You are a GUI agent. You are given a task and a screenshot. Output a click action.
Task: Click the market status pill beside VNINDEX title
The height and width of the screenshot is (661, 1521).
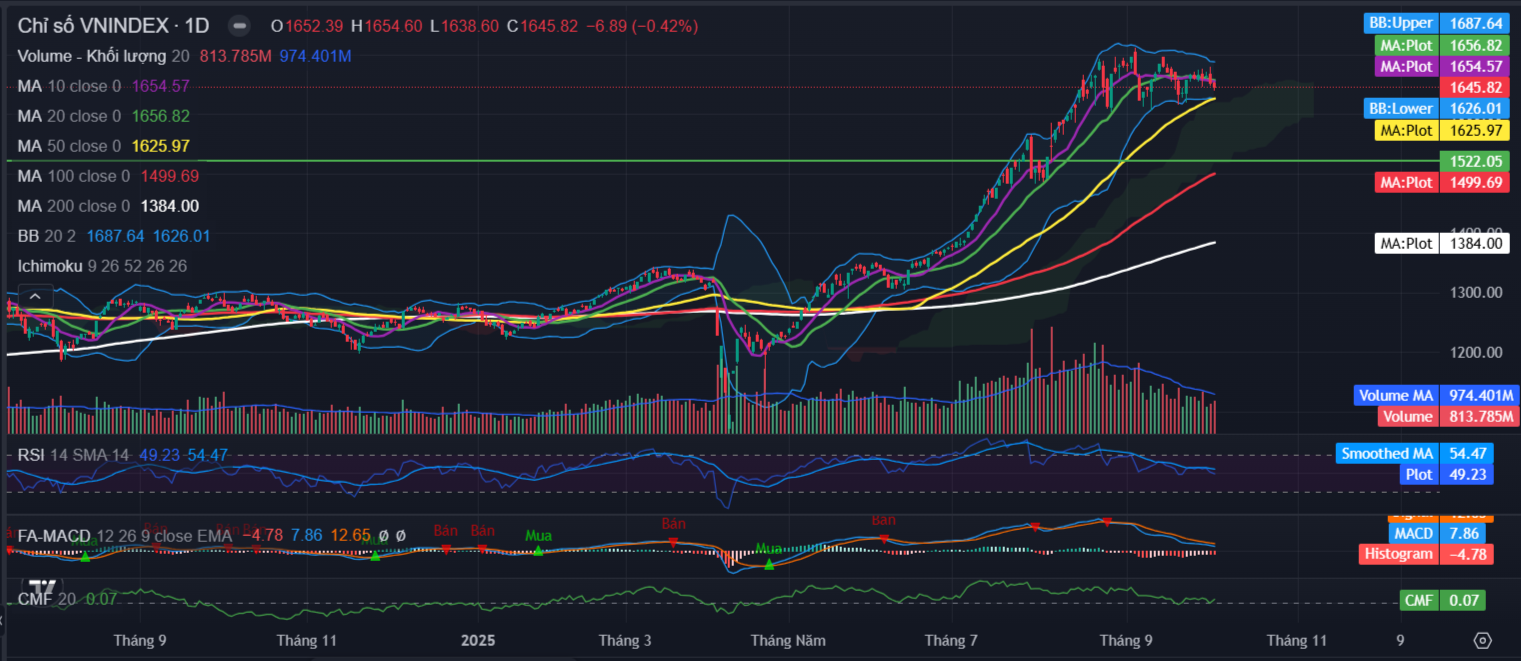click(239, 26)
